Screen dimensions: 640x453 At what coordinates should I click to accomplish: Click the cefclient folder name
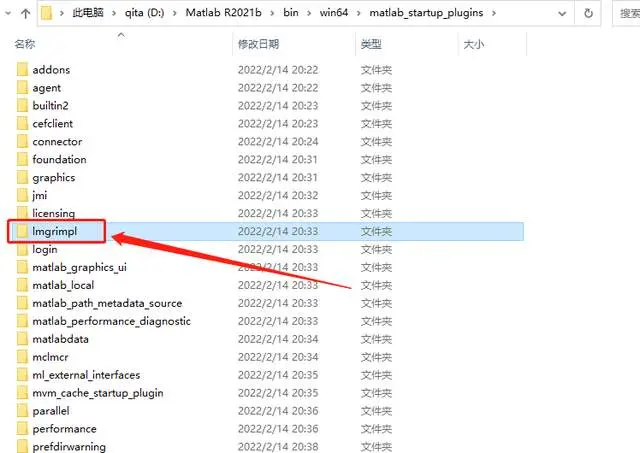pos(53,124)
